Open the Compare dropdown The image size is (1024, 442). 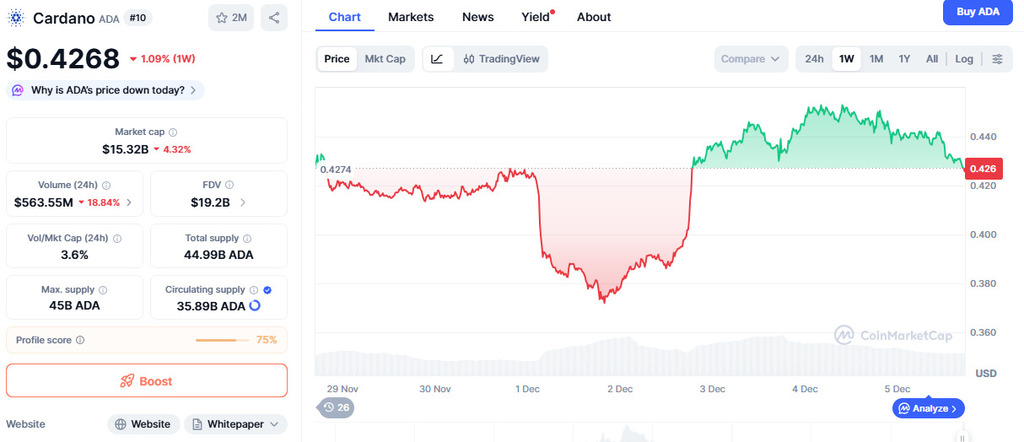[x=750, y=59]
